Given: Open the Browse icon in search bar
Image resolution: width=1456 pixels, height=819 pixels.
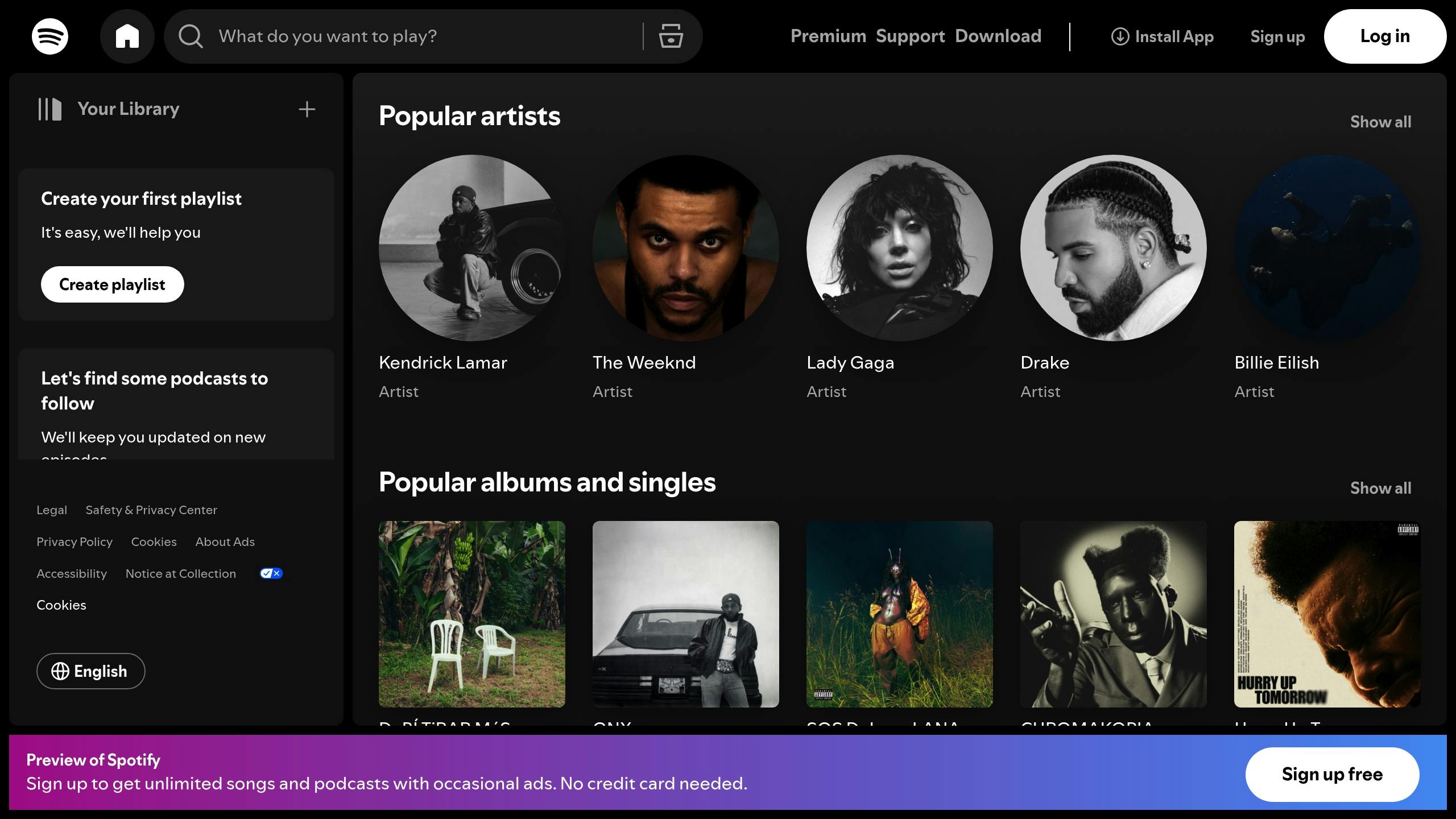Looking at the screenshot, I should (671, 36).
